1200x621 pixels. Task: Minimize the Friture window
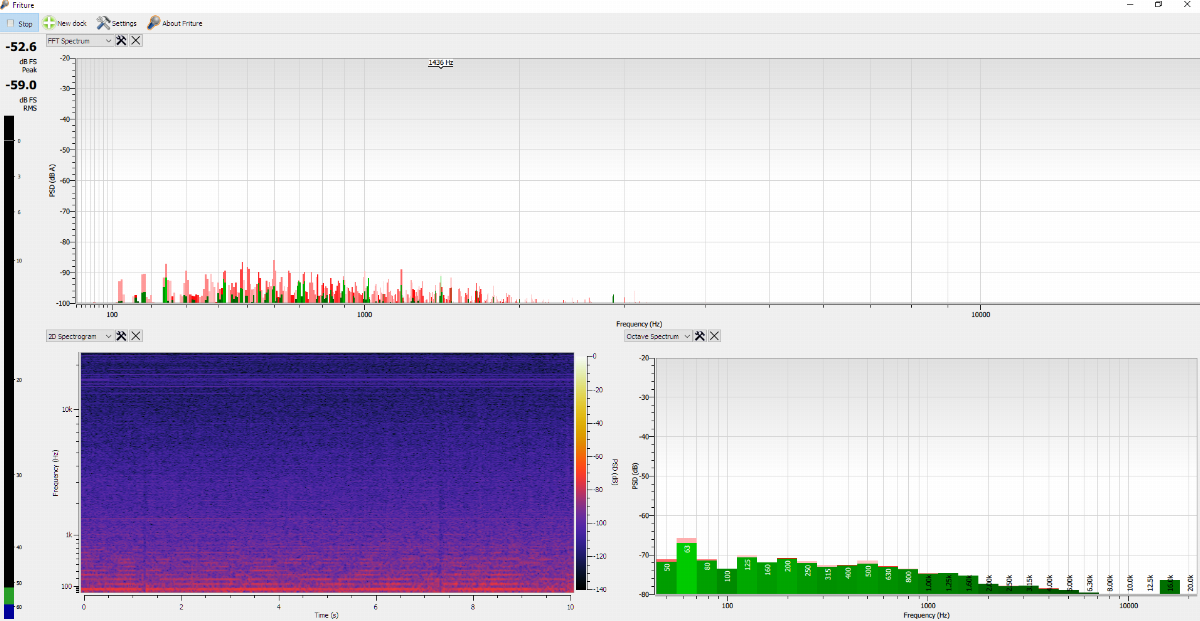[x=1128, y=5]
